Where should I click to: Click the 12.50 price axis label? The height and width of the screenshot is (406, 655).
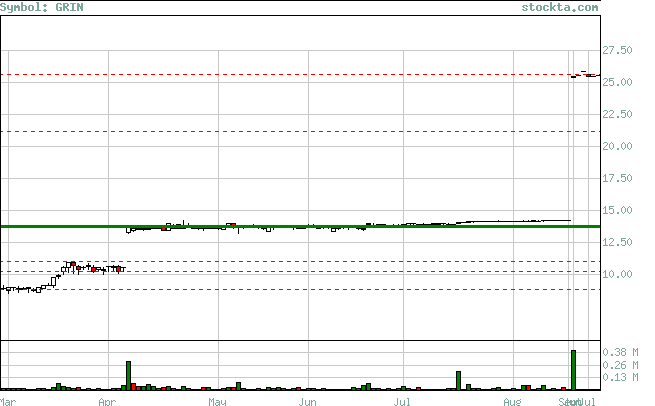click(x=617, y=242)
